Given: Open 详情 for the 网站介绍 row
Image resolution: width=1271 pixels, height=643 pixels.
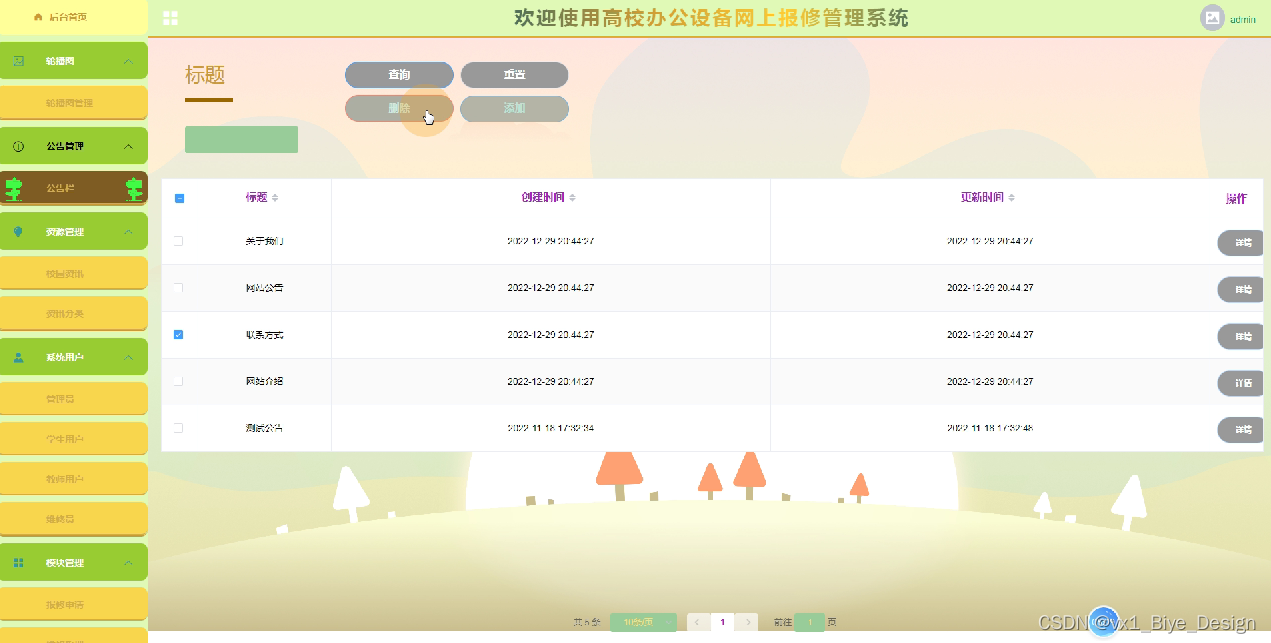Looking at the screenshot, I should [1241, 383].
